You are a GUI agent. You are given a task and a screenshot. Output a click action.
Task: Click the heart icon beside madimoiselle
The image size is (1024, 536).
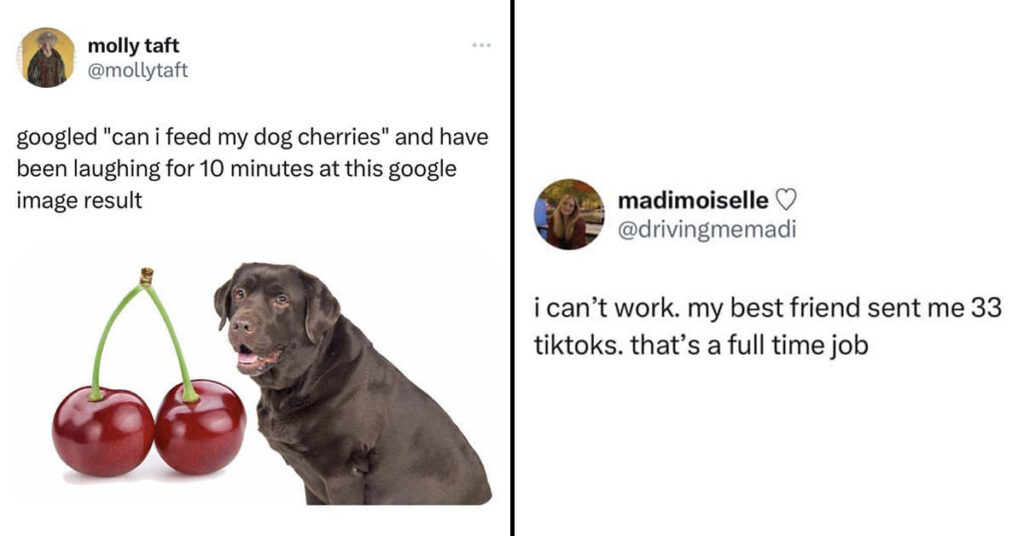coord(786,200)
